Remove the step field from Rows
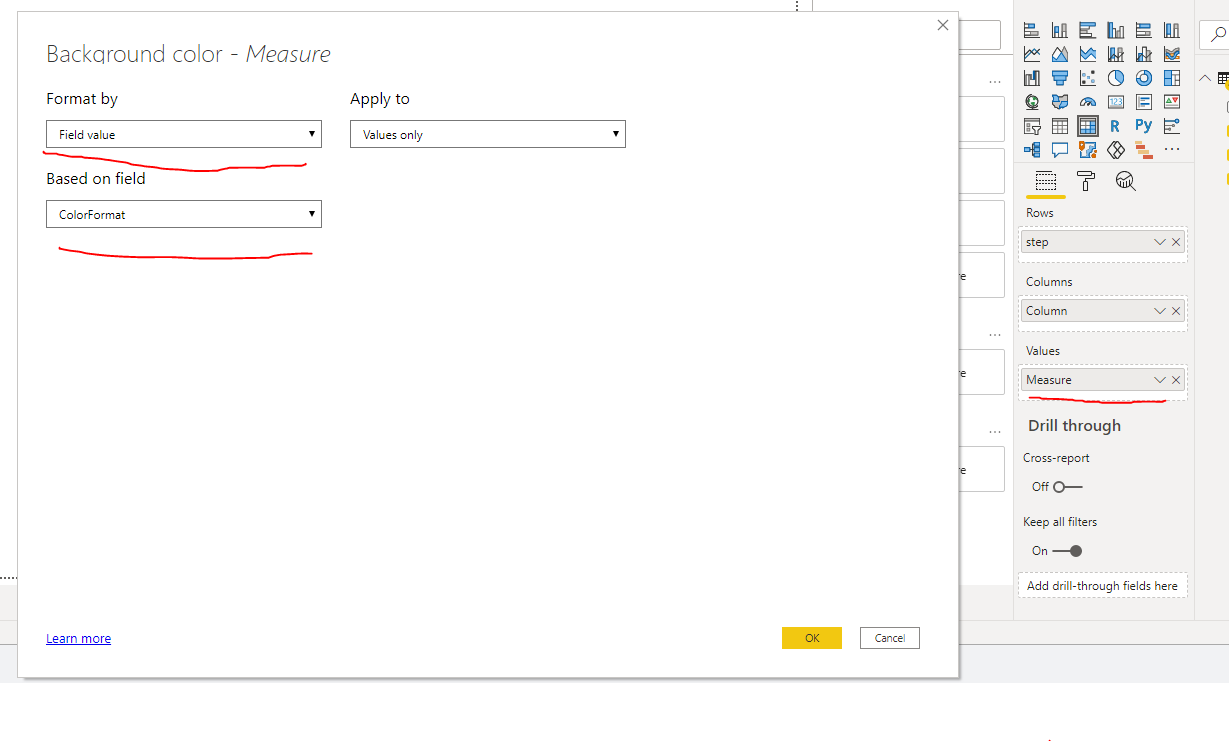 (1176, 242)
